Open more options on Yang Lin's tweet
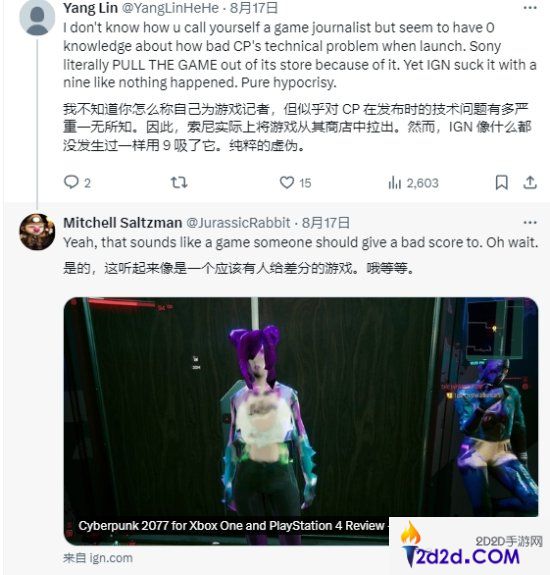 pos(530,8)
